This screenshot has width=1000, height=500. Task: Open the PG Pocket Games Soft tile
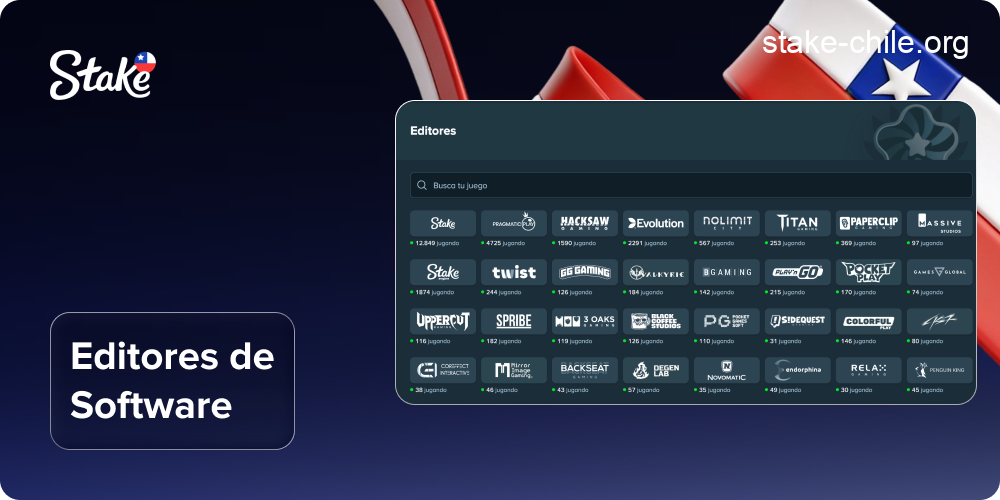coord(727,321)
